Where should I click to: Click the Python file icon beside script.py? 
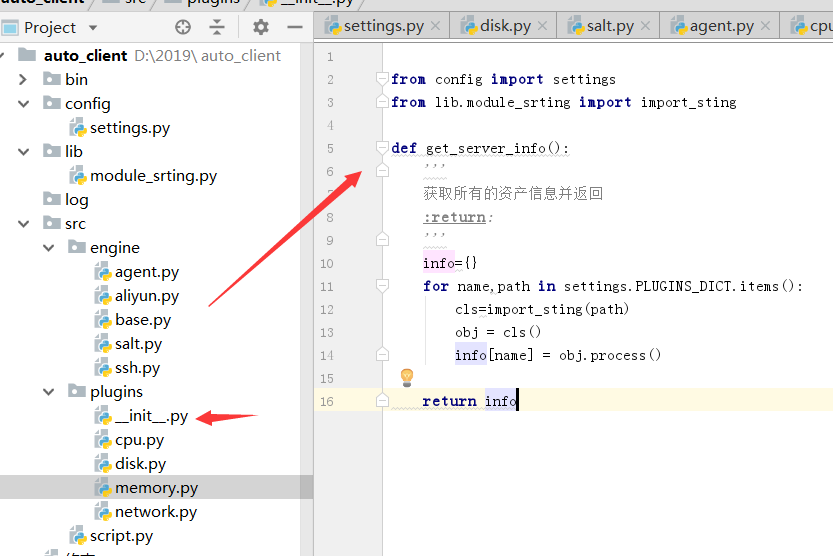pyautogui.click(x=78, y=536)
